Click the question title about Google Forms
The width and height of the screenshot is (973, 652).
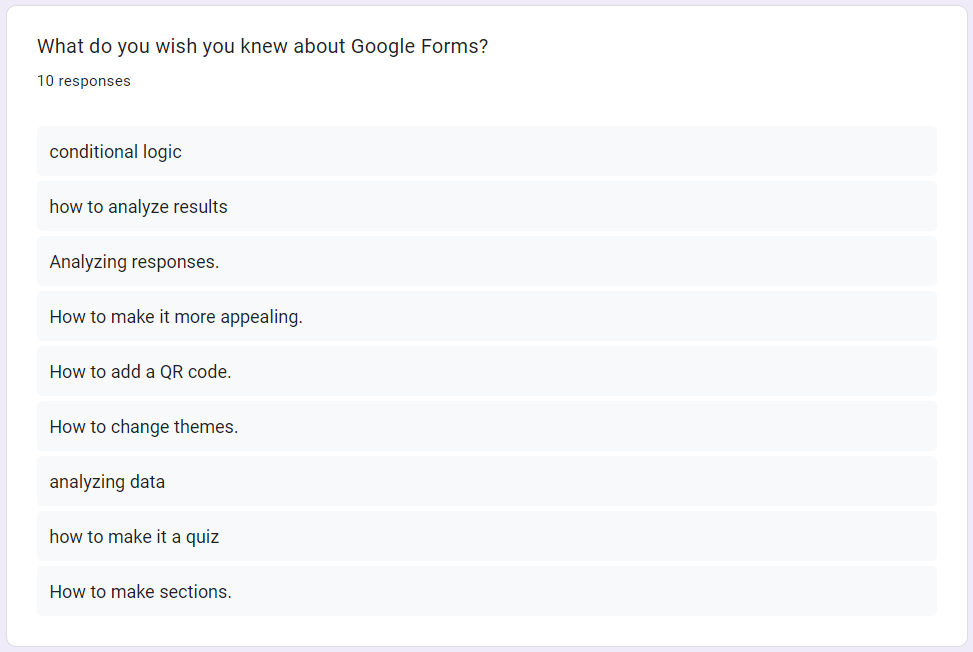click(262, 46)
